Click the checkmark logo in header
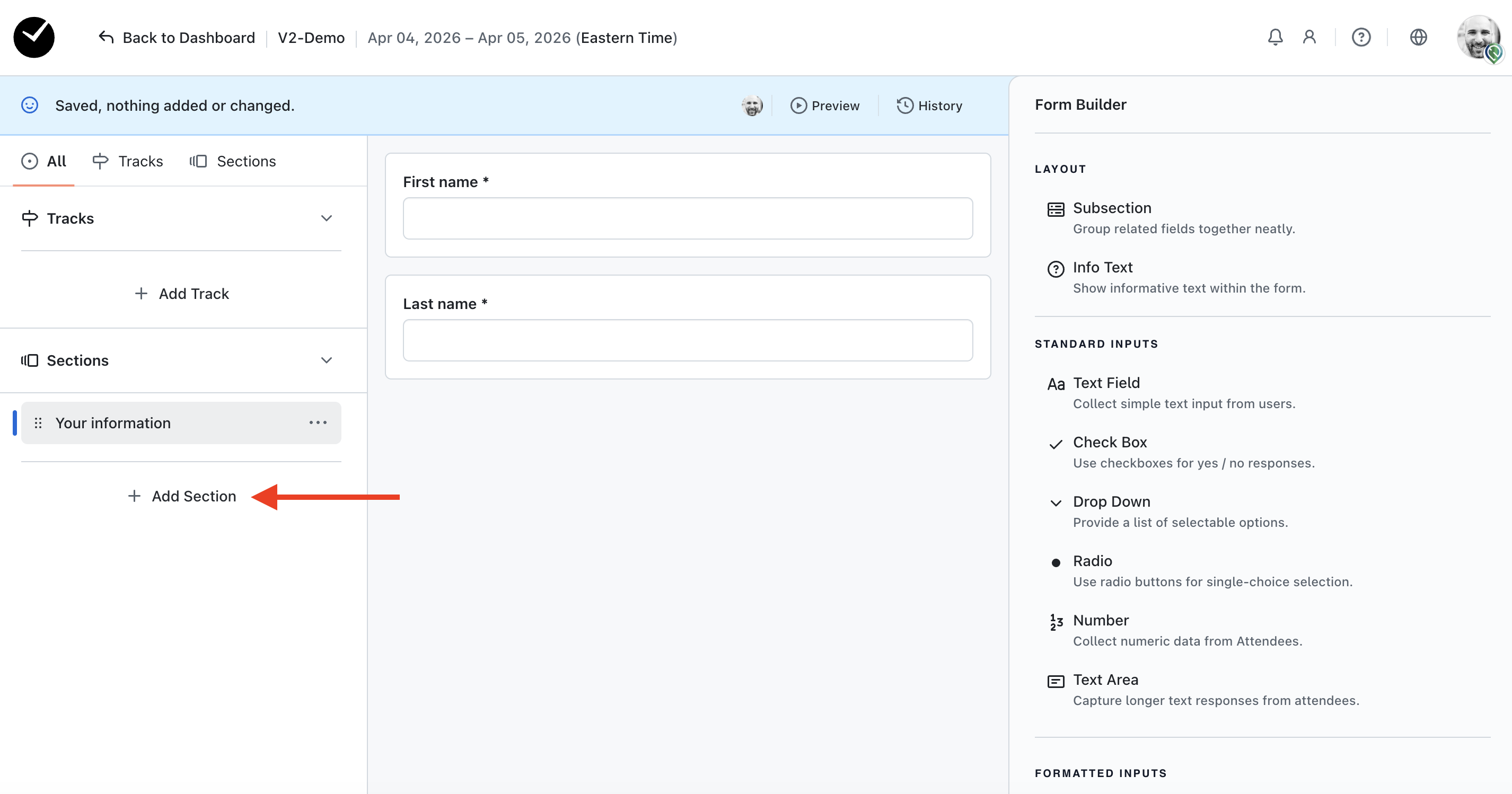 tap(34, 38)
